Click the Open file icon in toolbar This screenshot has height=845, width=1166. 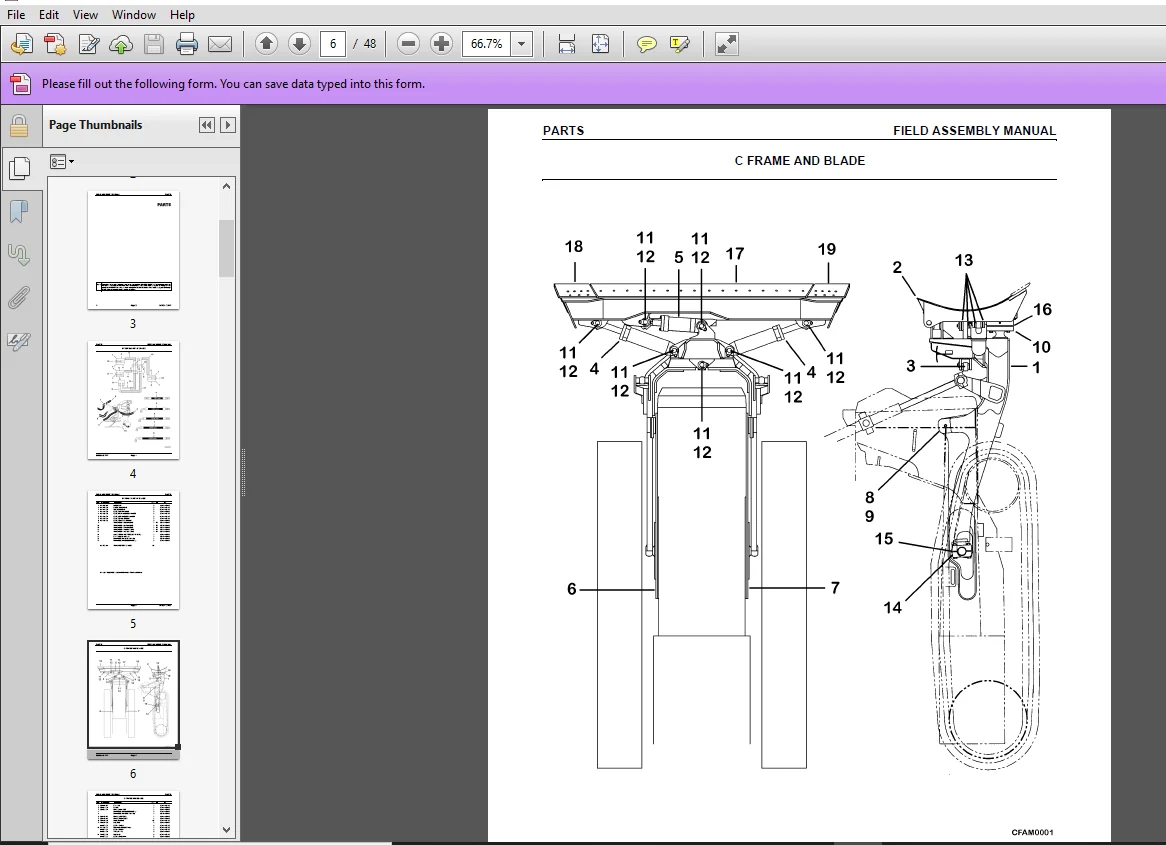[x=22, y=45]
